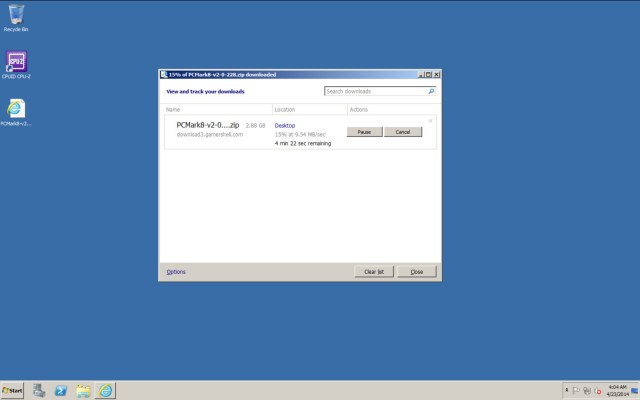This screenshot has width=640, height=400.
Task: Click the magnifier icon in Search downloads
Action: [x=431, y=91]
